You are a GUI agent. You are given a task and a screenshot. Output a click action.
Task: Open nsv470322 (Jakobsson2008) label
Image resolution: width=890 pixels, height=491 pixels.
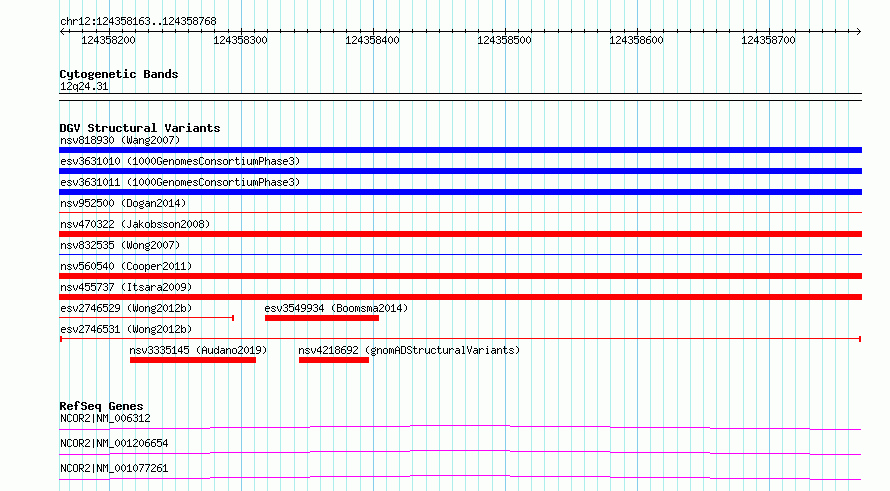point(135,224)
